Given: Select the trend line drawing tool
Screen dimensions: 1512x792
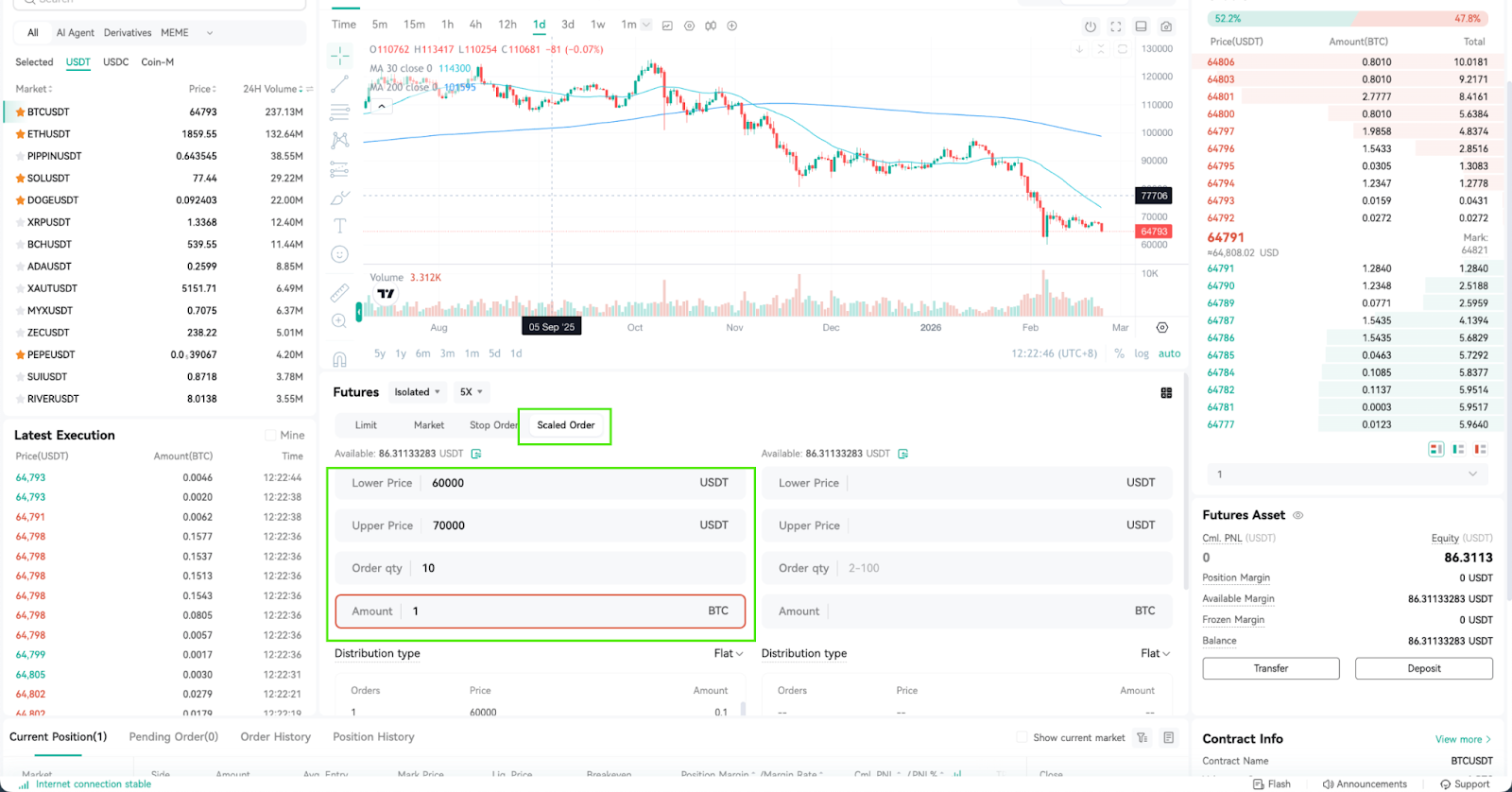Looking at the screenshot, I should [340, 85].
